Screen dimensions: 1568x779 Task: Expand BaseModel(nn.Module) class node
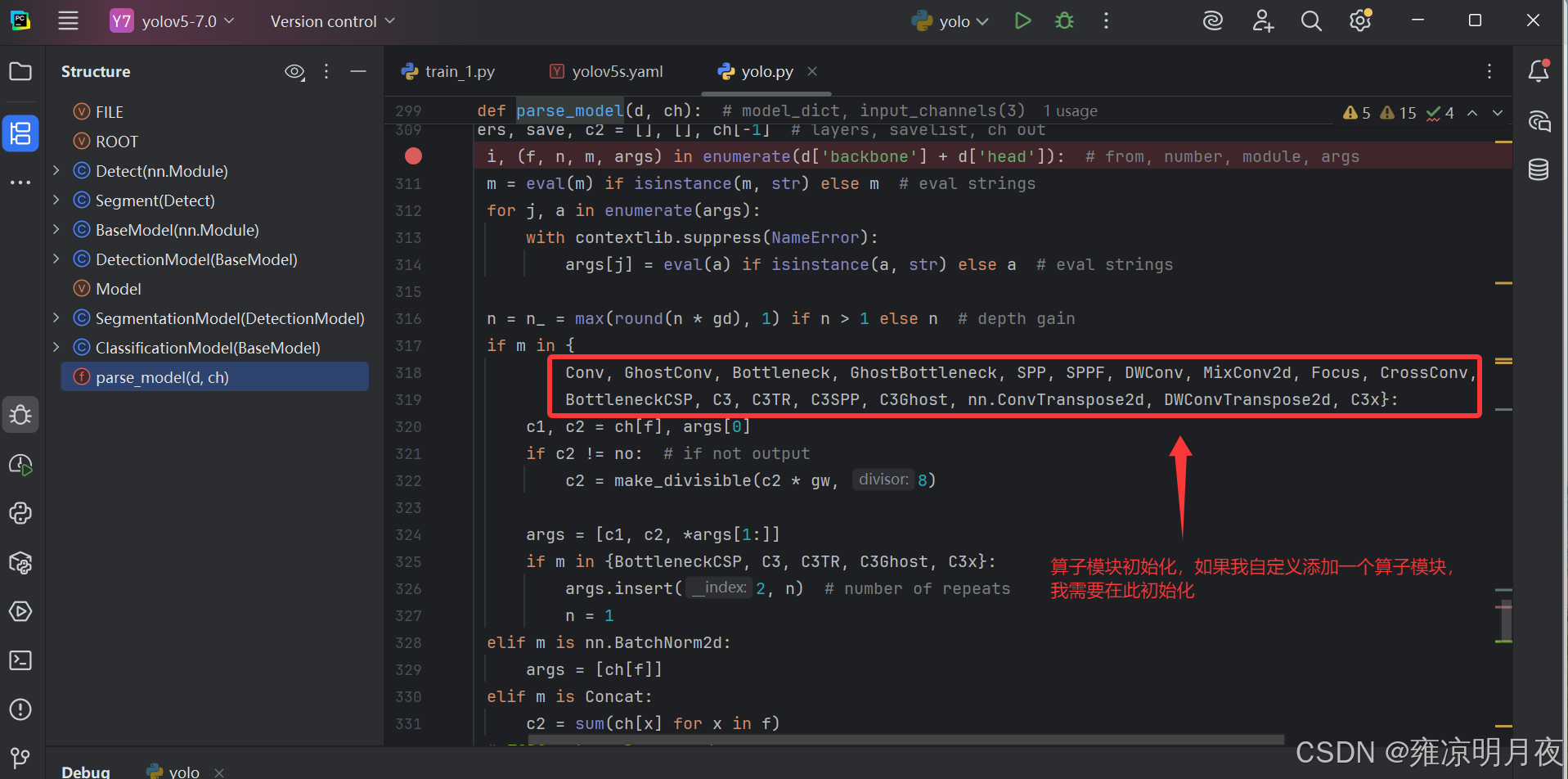pyautogui.click(x=56, y=229)
